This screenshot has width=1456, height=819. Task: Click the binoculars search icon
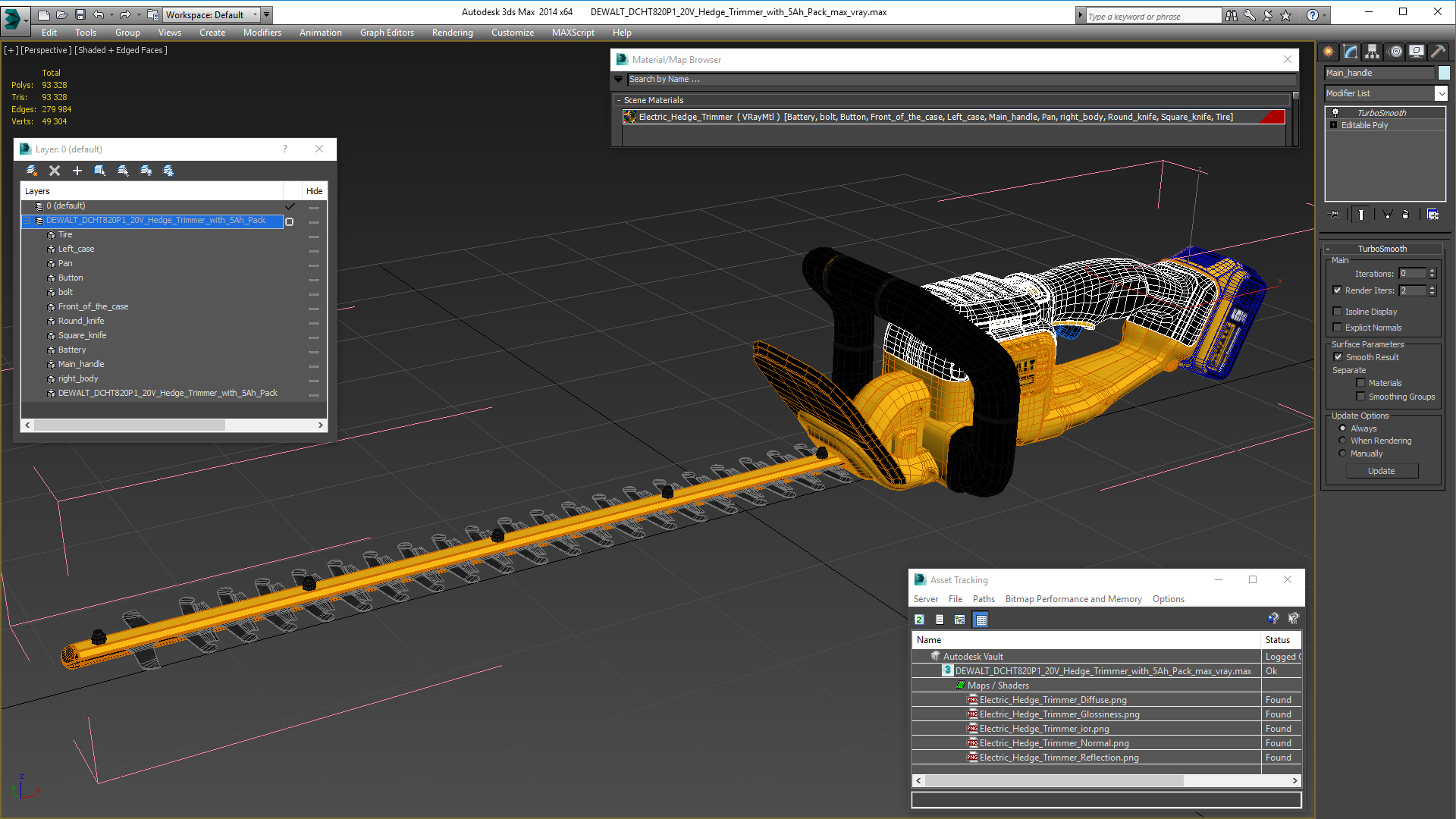point(1232,15)
